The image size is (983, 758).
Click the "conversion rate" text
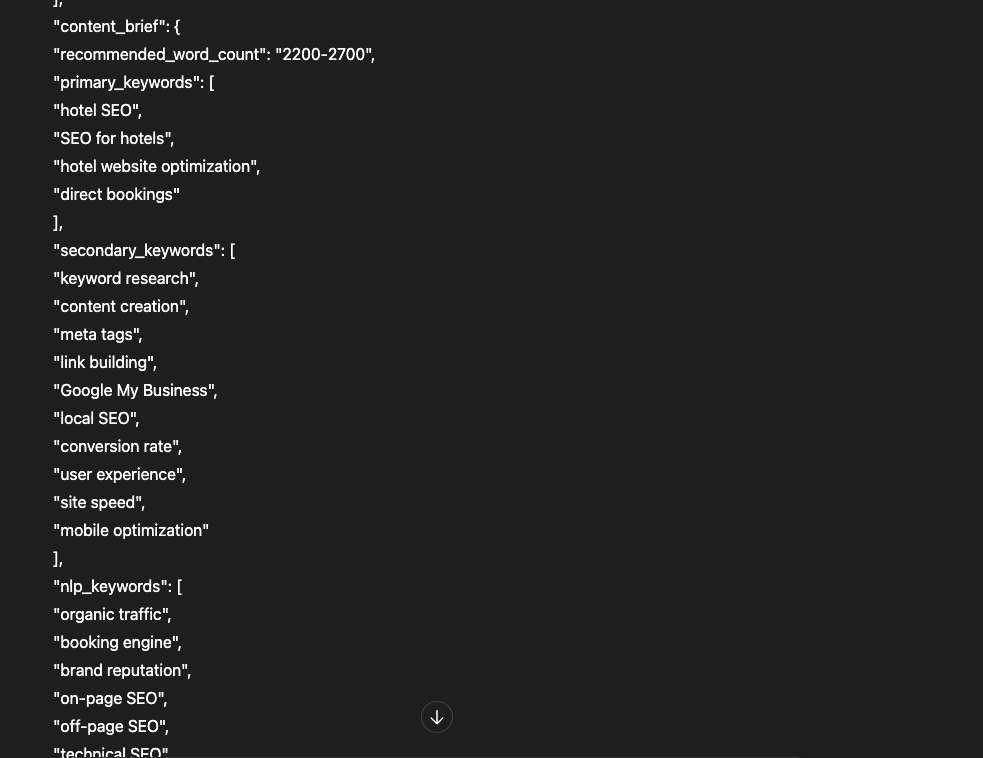pyautogui.click(x=117, y=447)
